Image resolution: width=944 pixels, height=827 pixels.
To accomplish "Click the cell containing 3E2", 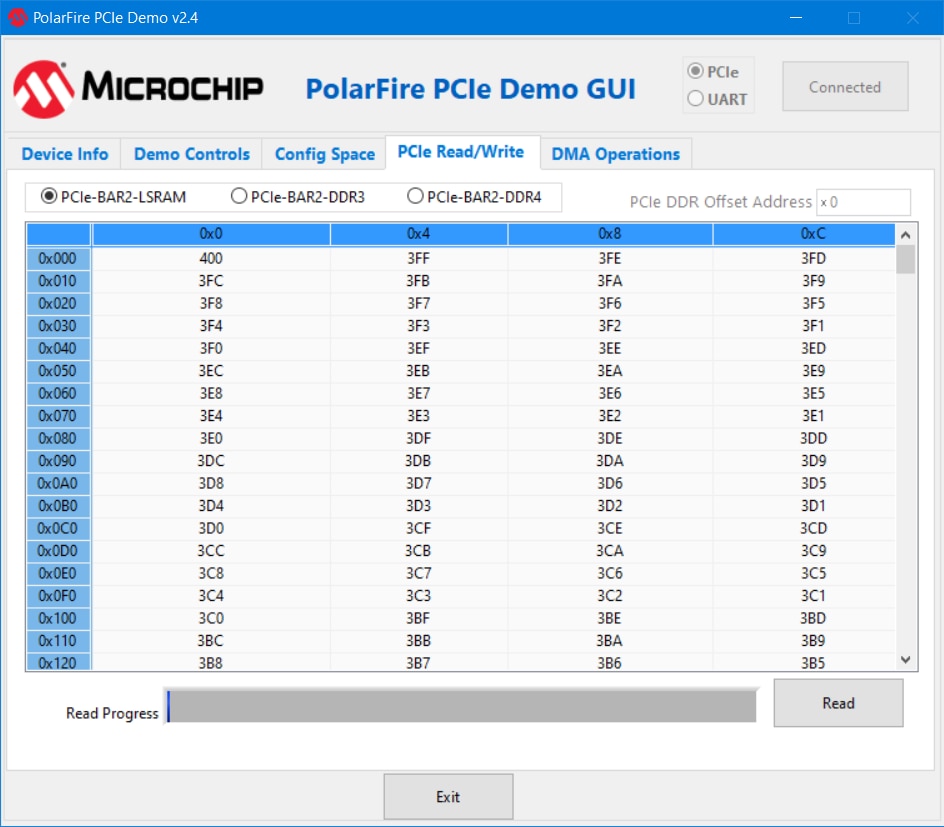I will click(610, 416).
